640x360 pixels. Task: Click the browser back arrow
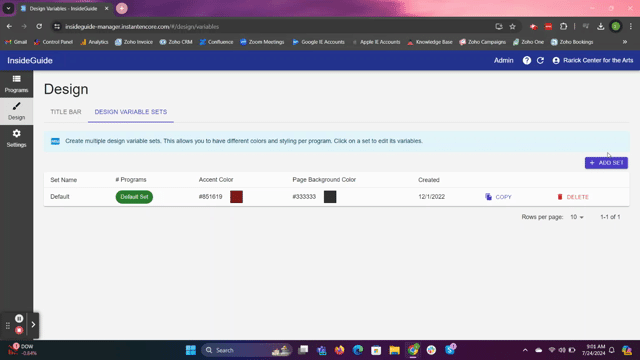tap(9, 27)
